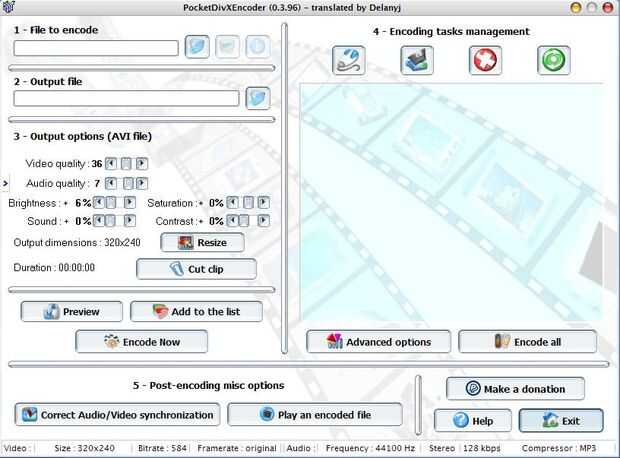Click the second icon beside File to encode
The width and height of the screenshot is (620, 458).
(227, 47)
